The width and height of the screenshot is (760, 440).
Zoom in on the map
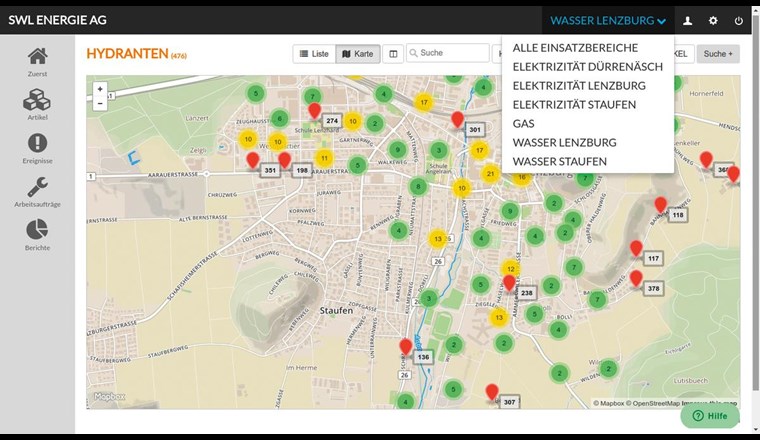point(99,89)
